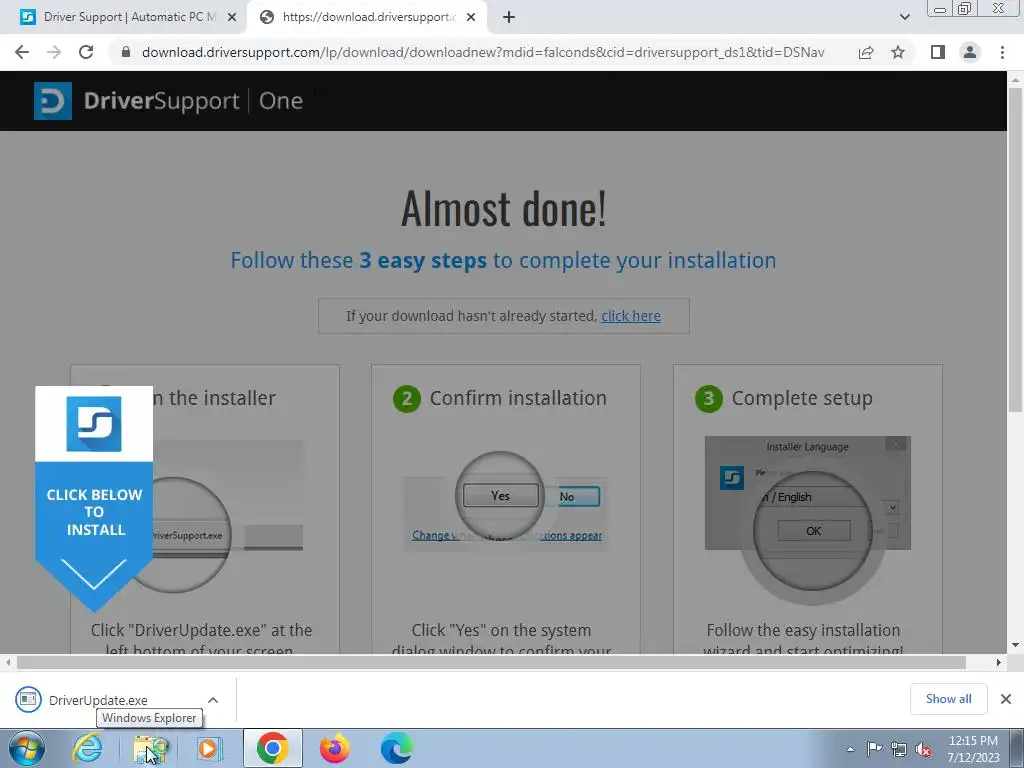
Task: Show hidden system tray icons
Action: pos(850,749)
